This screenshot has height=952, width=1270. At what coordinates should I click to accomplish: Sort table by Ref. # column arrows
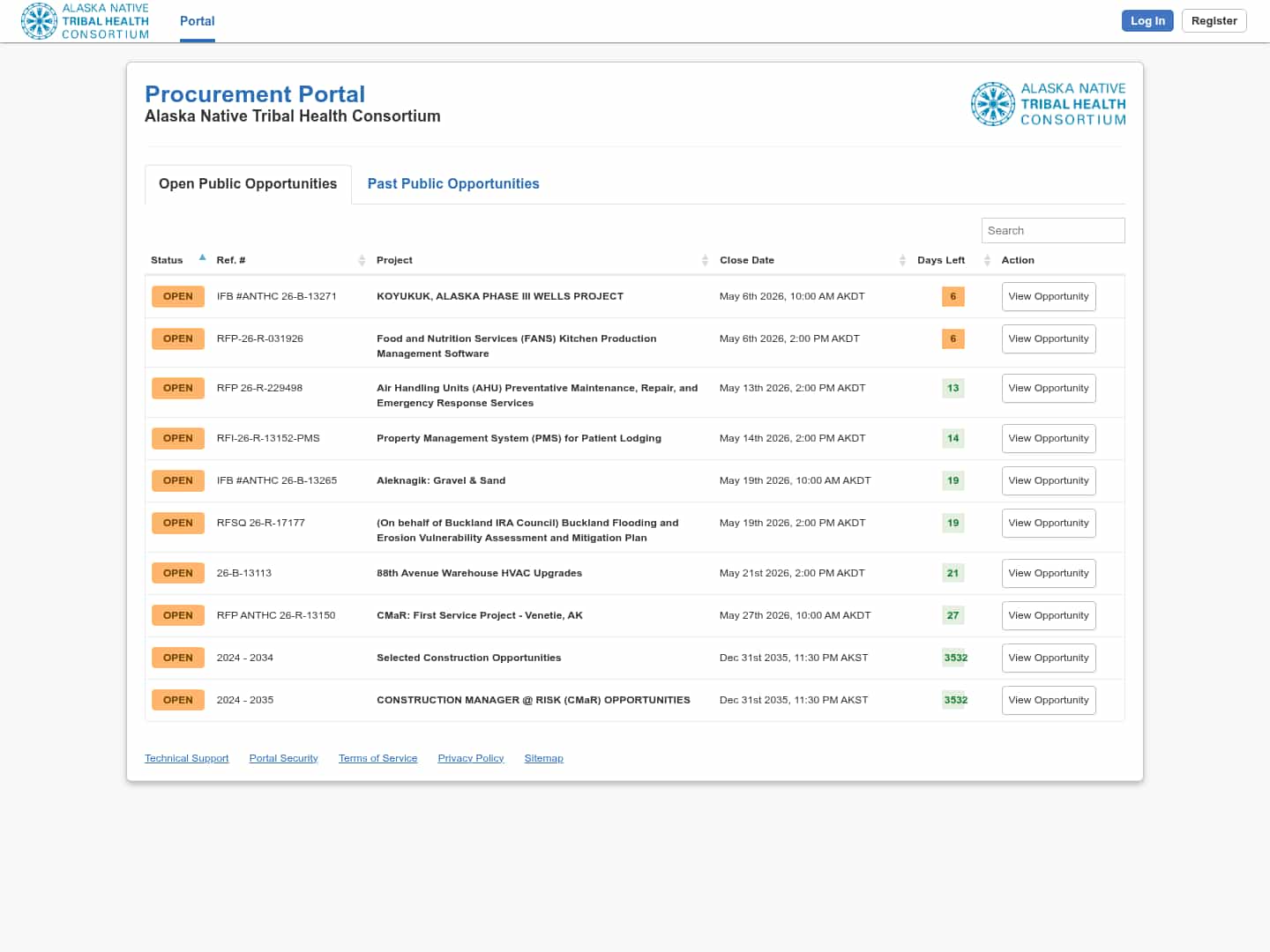point(362,260)
